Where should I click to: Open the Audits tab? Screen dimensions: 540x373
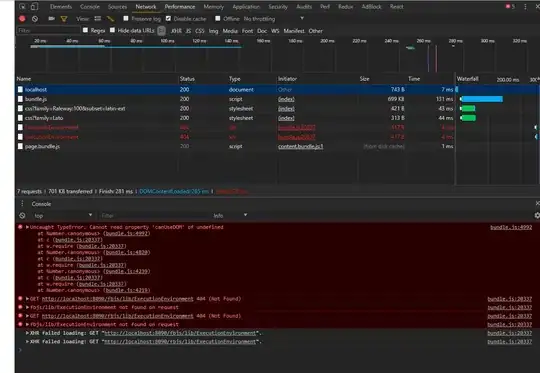click(x=304, y=7)
